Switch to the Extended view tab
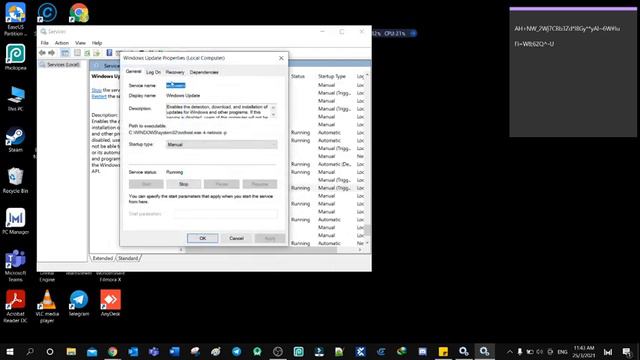Viewport: 640px width, 360px height. (x=102, y=258)
